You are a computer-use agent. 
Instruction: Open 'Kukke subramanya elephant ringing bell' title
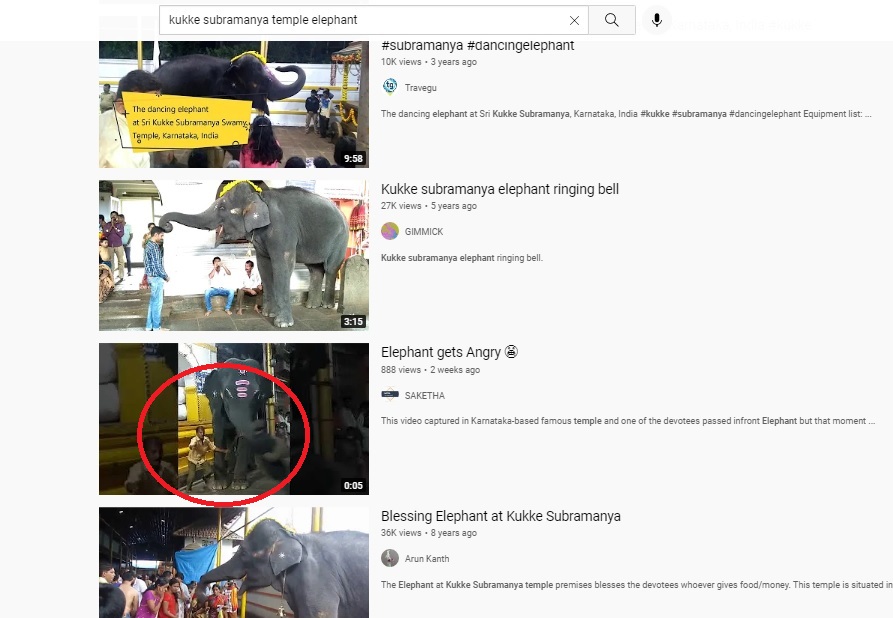click(499, 189)
